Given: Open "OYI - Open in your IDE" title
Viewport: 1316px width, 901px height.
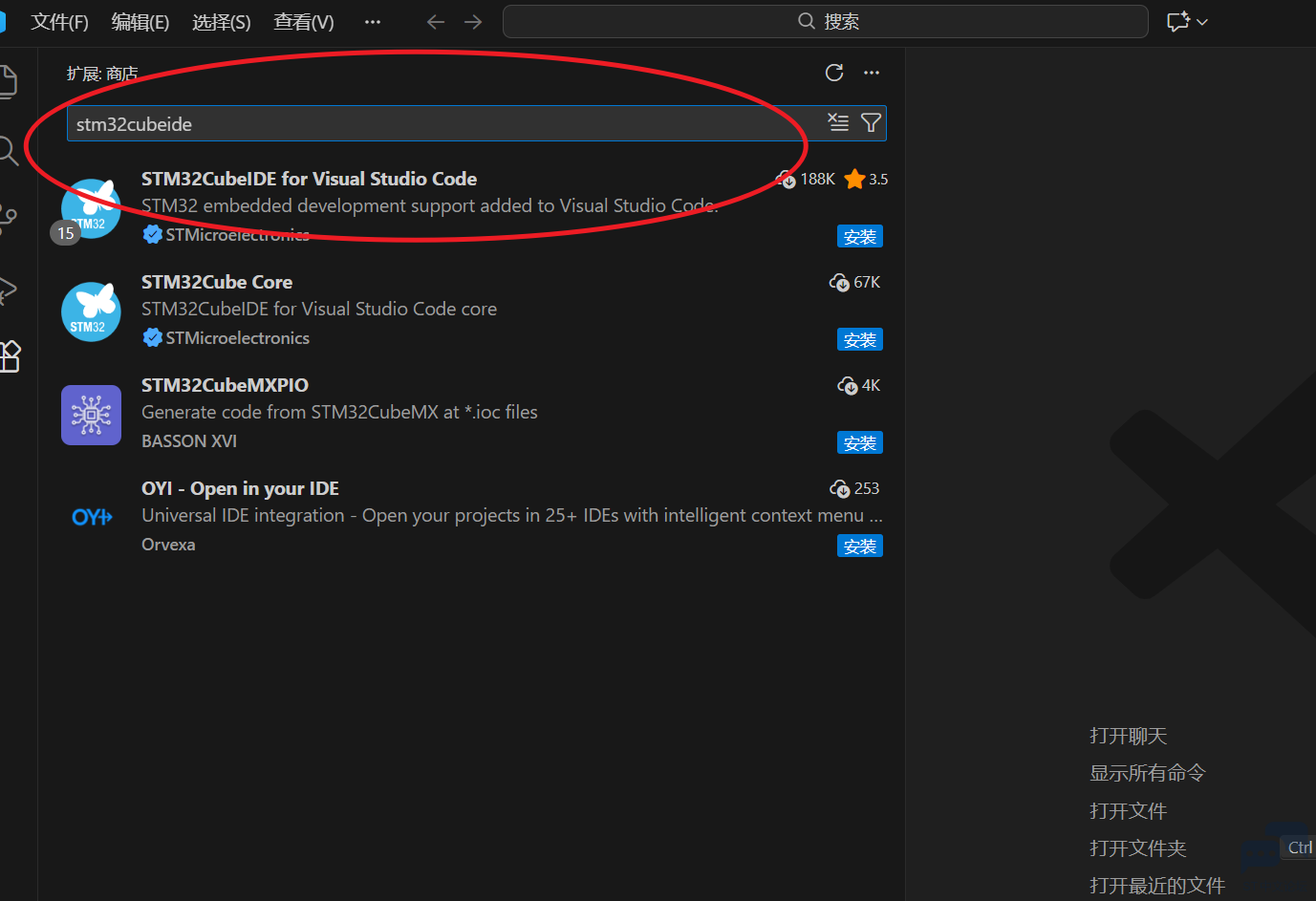Looking at the screenshot, I should (x=240, y=488).
